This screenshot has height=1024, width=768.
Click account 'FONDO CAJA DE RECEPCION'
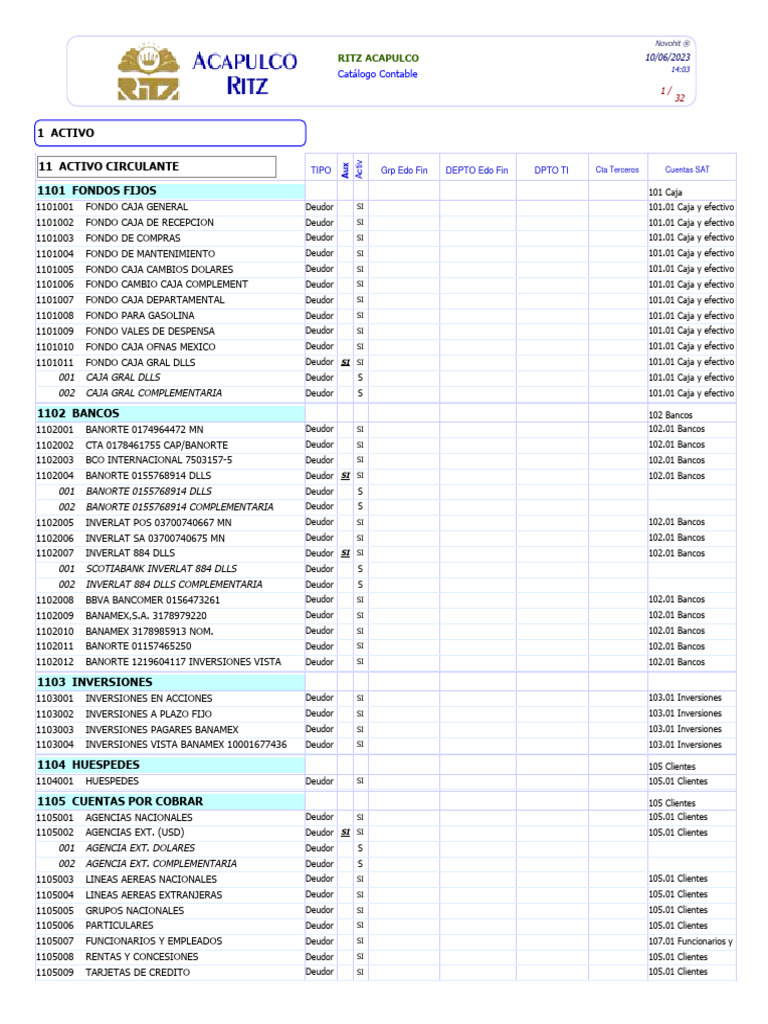click(150, 223)
